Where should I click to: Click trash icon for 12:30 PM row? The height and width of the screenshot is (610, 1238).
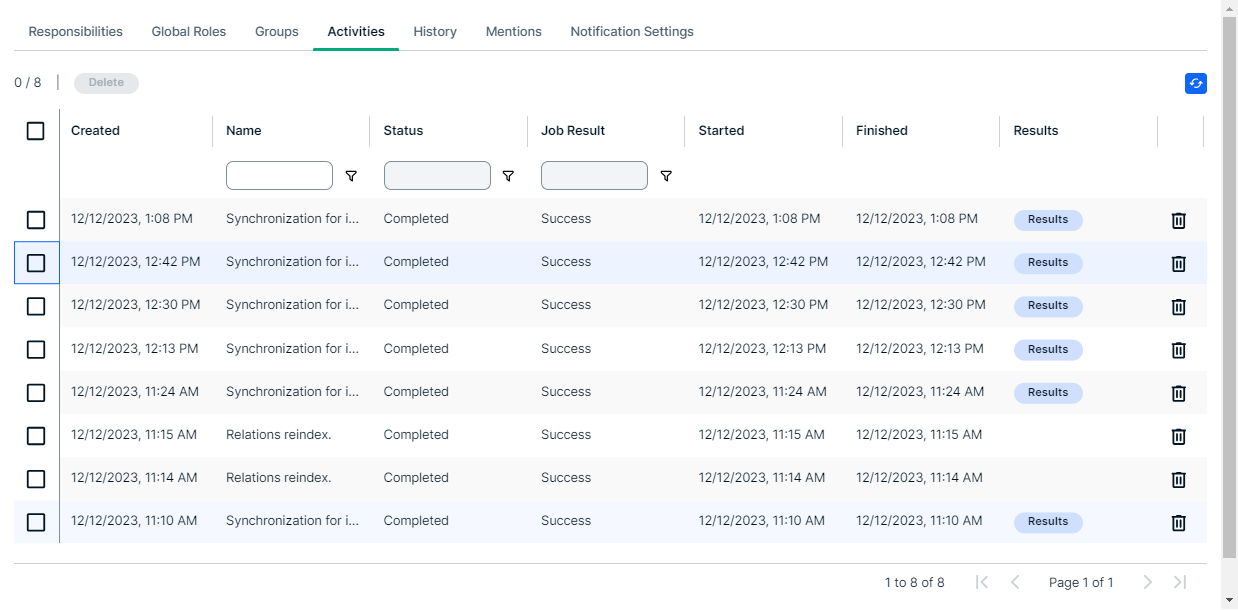click(x=1179, y=306)
